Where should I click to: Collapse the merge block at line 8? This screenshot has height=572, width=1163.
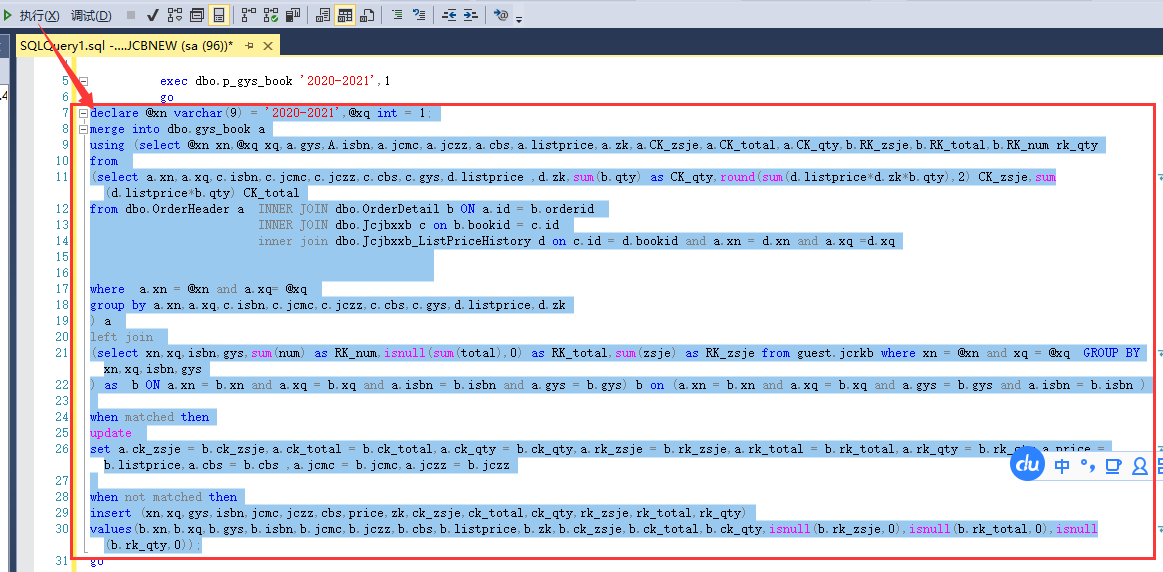[84, 130]
